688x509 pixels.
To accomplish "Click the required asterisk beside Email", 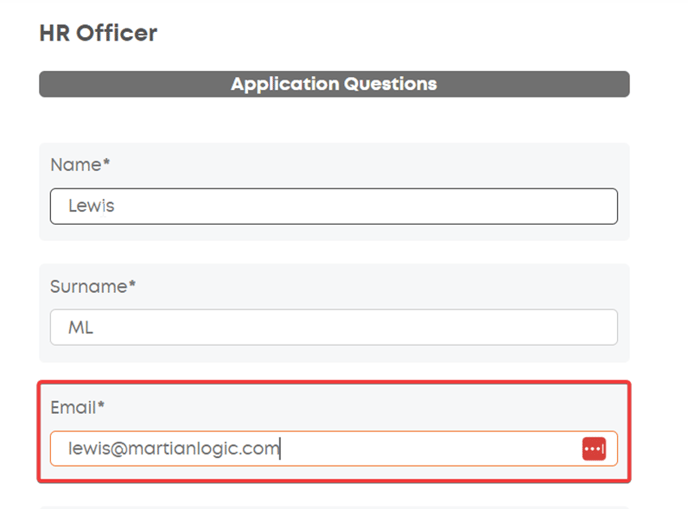I will (101, 405).
